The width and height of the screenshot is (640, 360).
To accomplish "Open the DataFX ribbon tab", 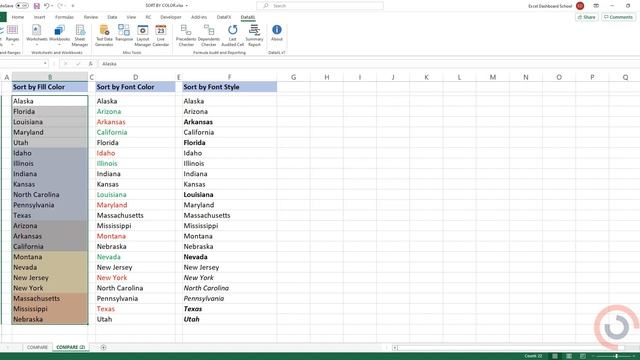I will [x=224, y=17].
